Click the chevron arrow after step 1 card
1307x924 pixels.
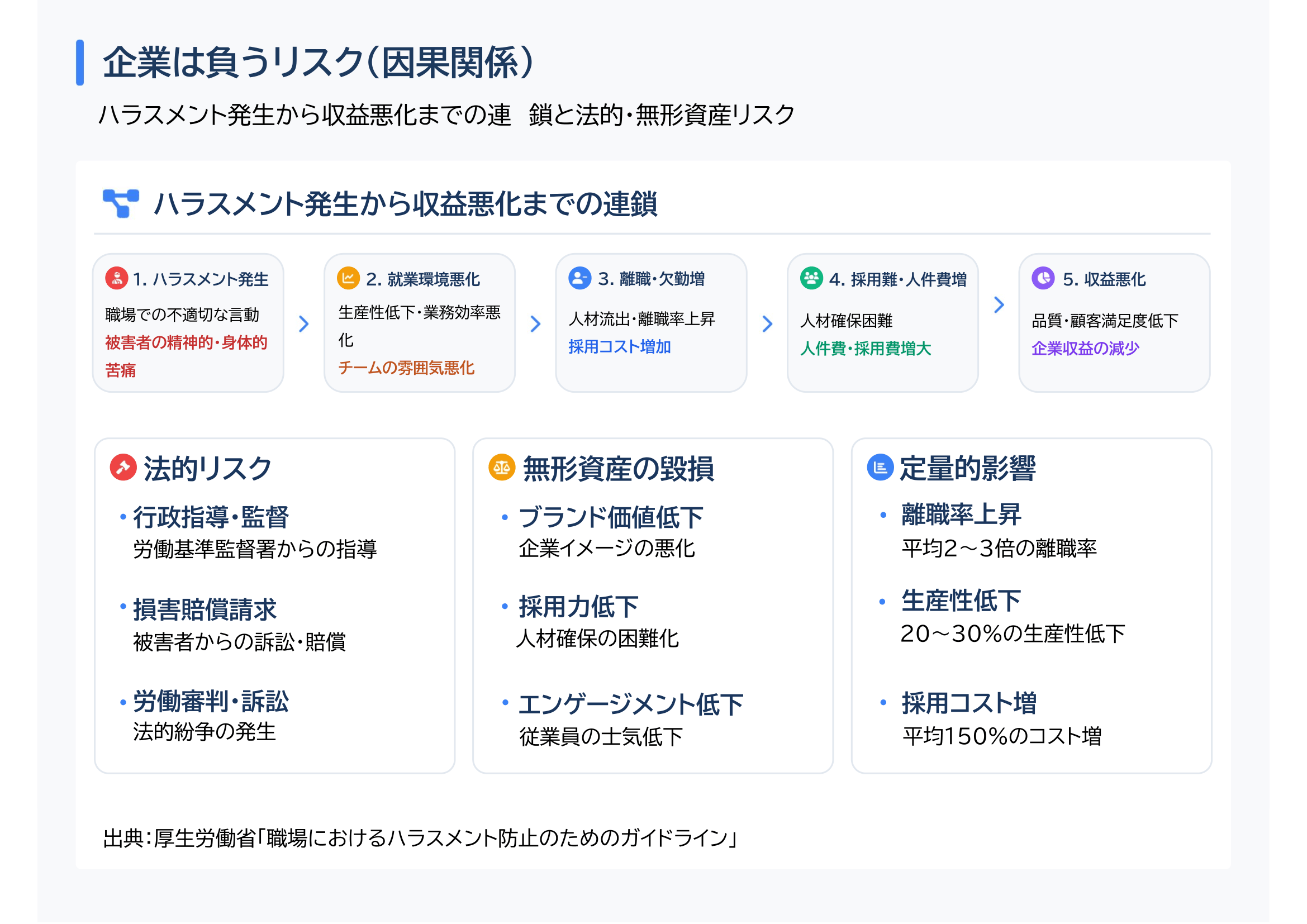coord(305,325)
